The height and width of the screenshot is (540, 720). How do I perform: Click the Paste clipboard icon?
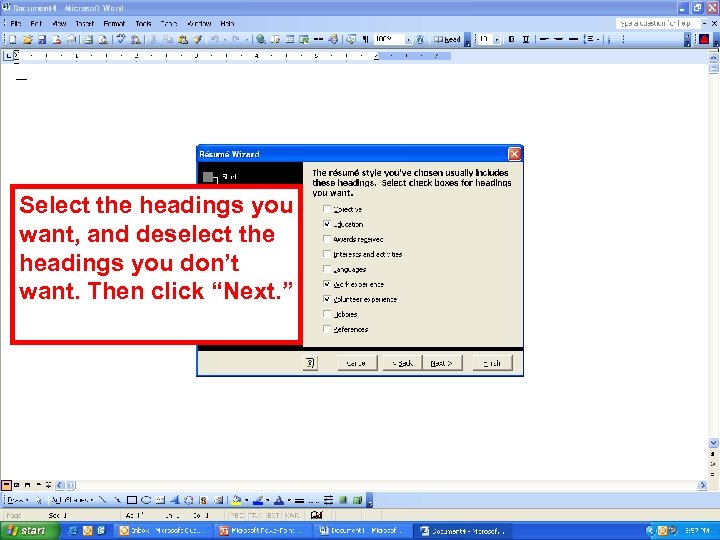click(x=183, y=39)
